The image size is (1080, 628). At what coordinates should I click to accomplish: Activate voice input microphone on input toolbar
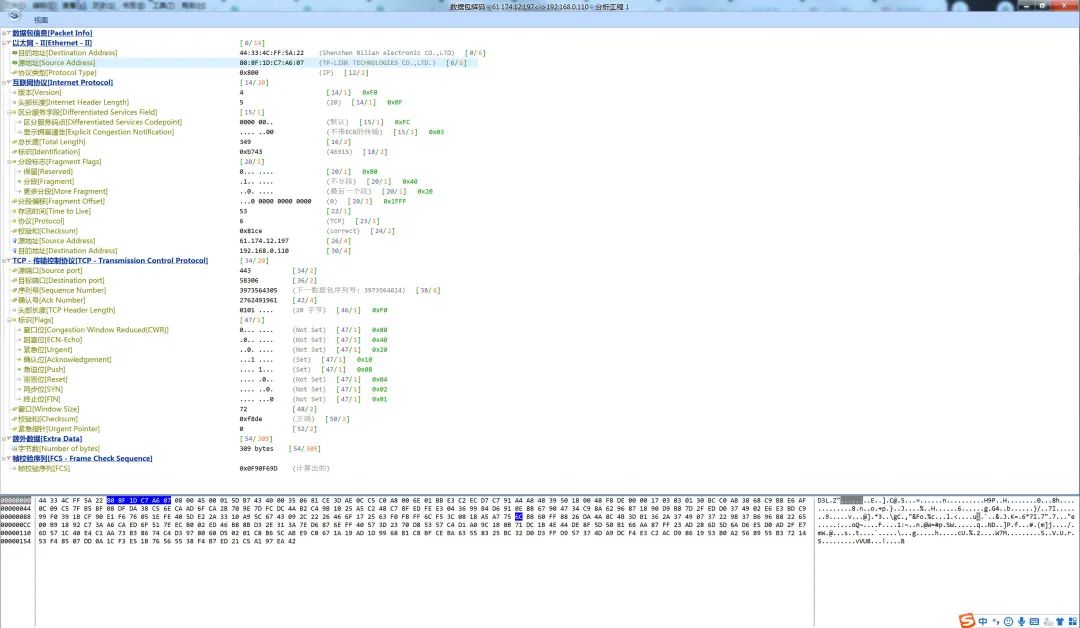1022,620
